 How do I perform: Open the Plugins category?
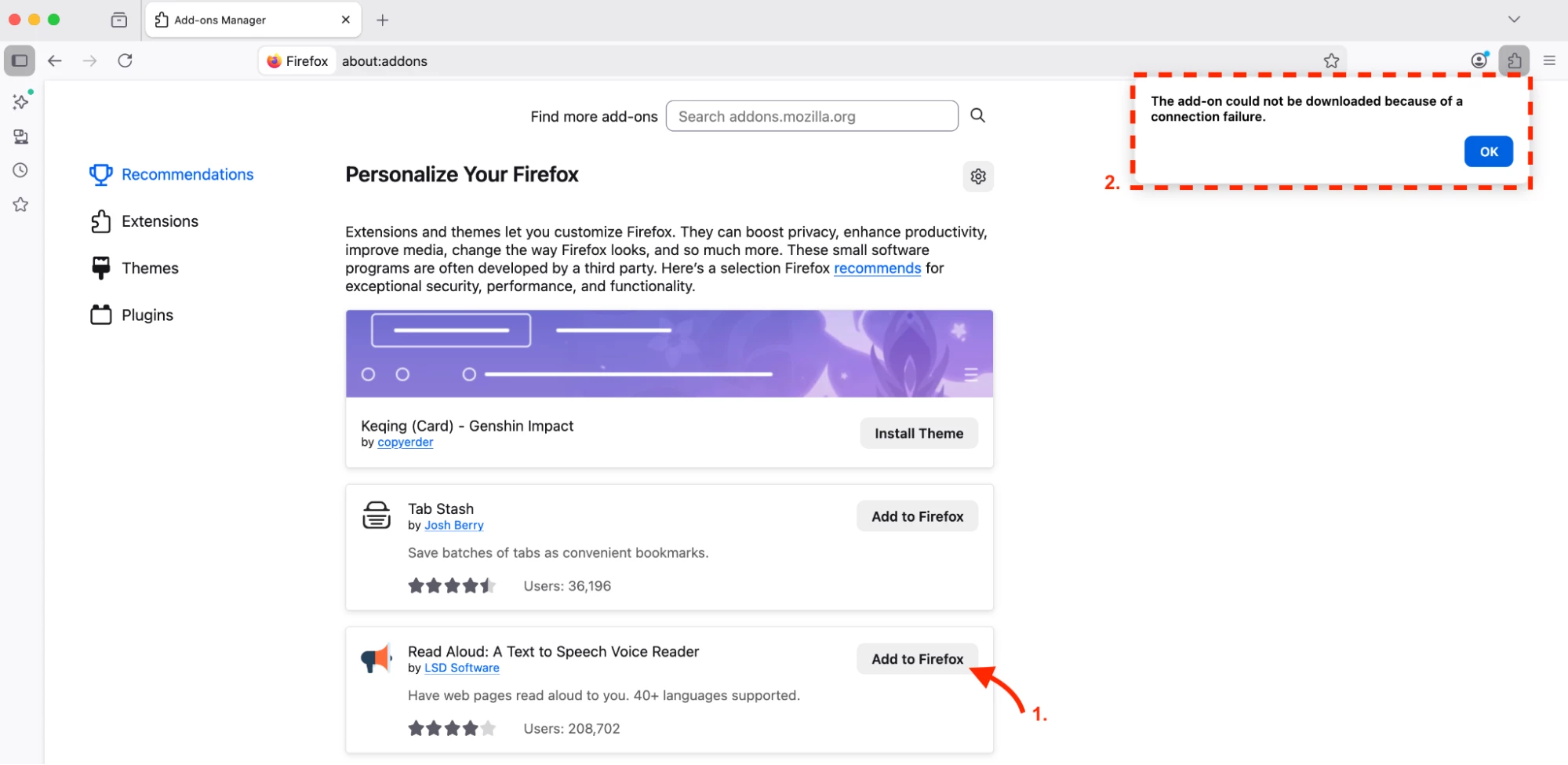(x=132, y=315)
